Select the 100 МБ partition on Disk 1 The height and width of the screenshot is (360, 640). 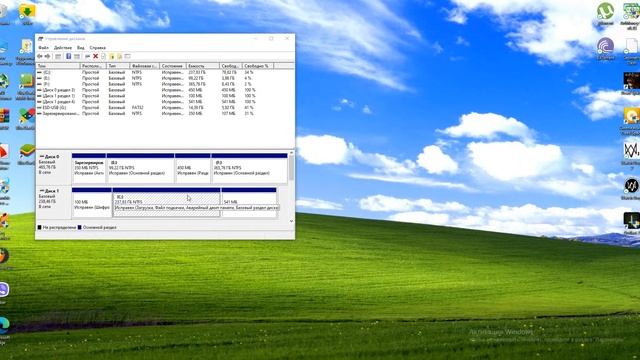click(x=92, y=203)
